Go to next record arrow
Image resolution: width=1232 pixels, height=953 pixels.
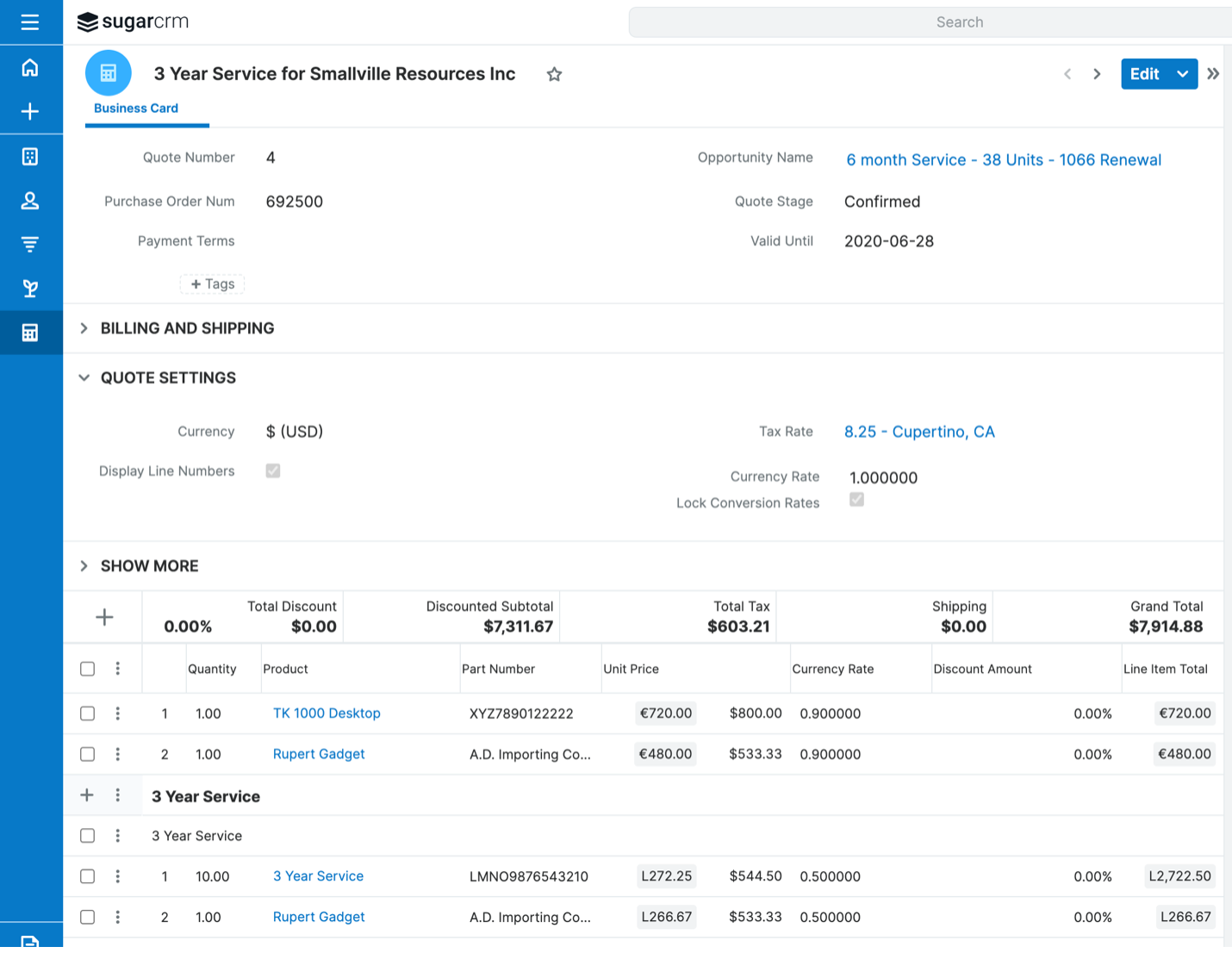click(x=1097, y=74)
